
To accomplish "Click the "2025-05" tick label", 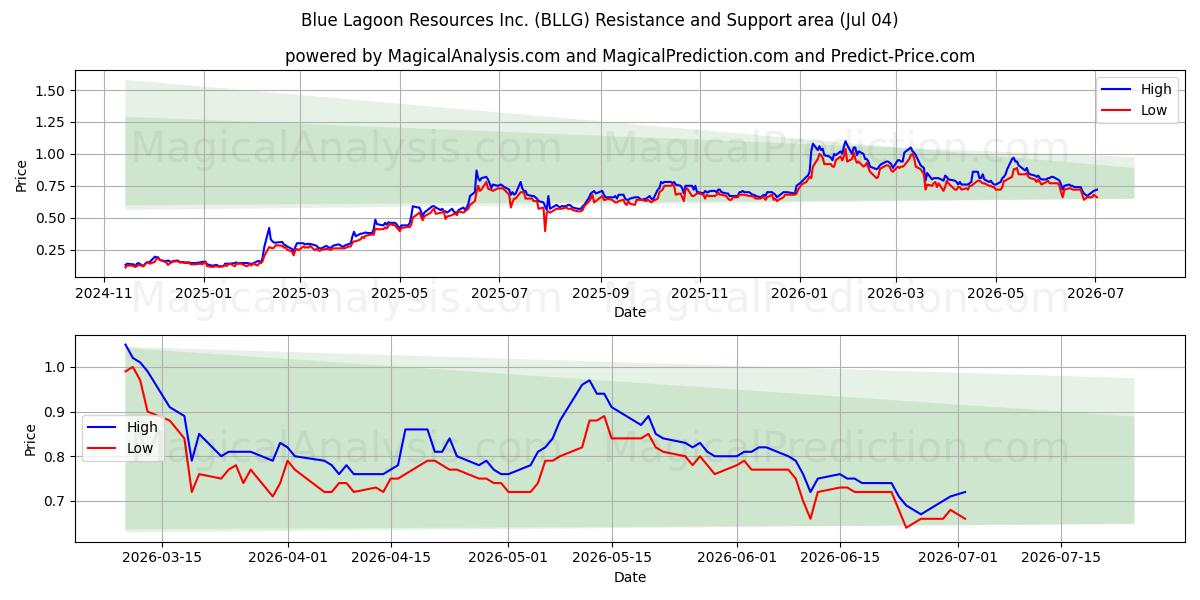I will pyautogui.click(x=400, y=293).
